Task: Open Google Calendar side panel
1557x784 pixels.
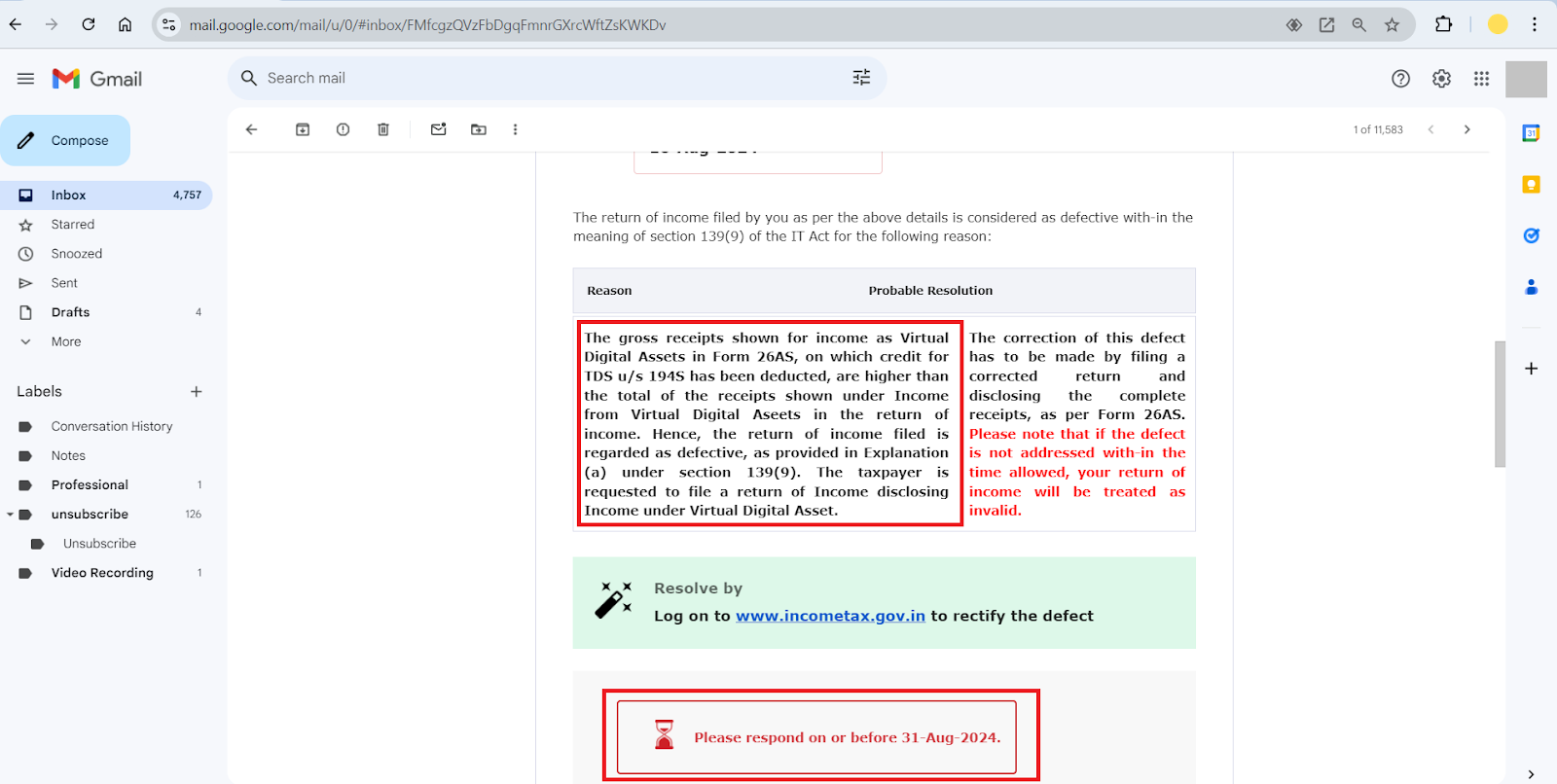Action: [1531, 133]
